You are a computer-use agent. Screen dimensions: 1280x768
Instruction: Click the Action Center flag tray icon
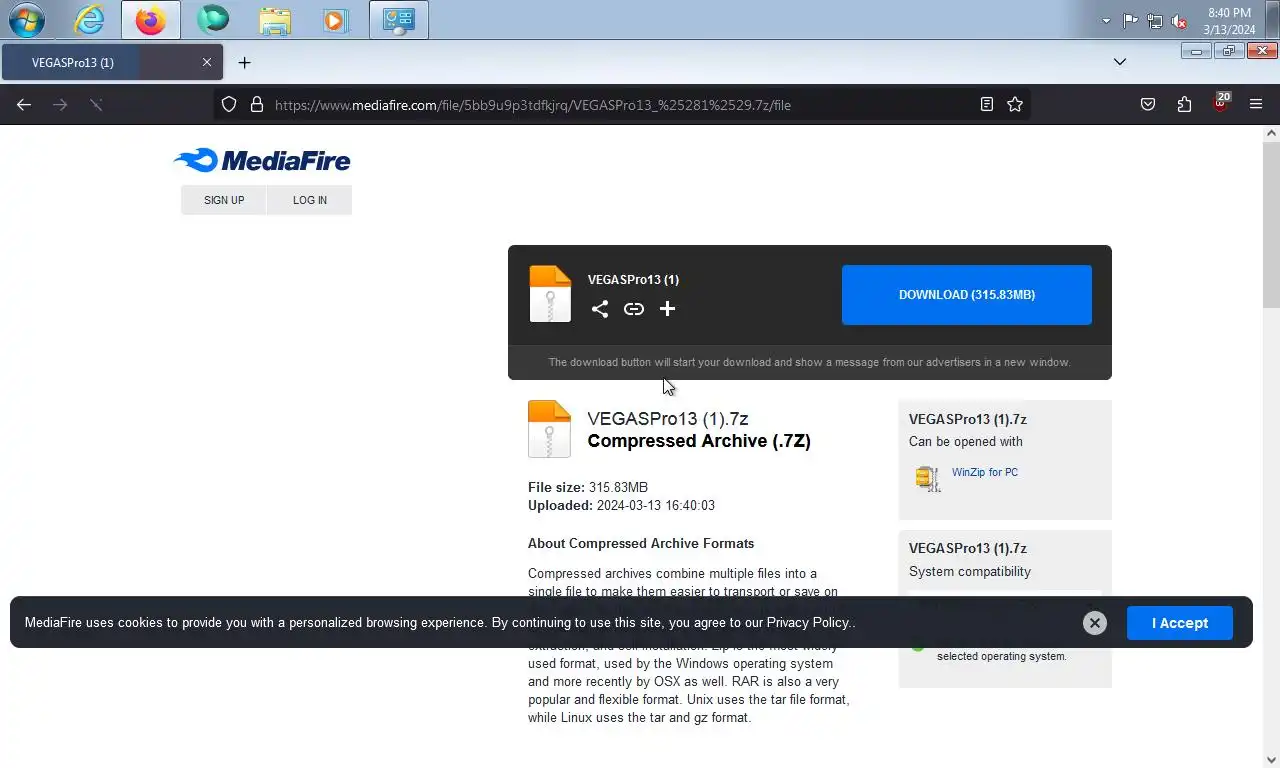tap(1130, 21)
